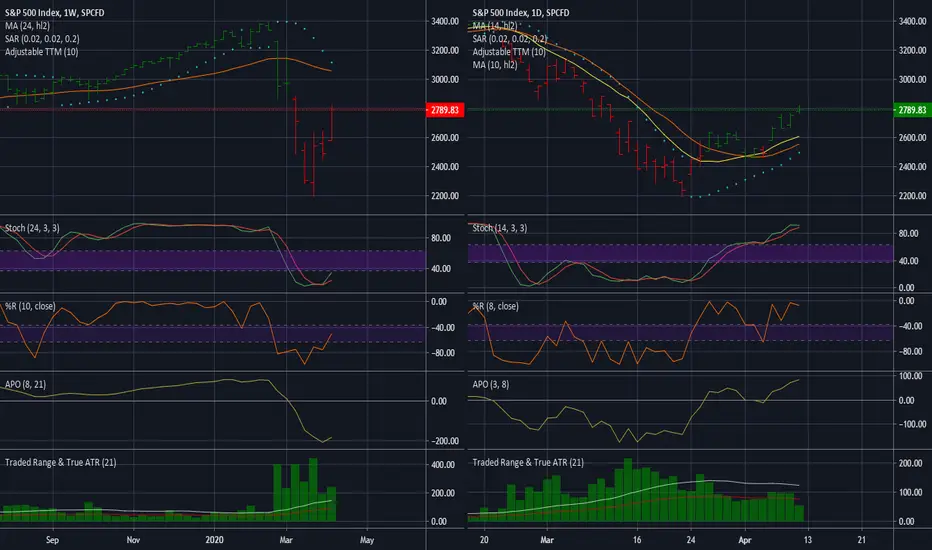Click the Sep label on the weekly time axis
The width and height of the screenshot is (932, 550).
pos(52,540)
